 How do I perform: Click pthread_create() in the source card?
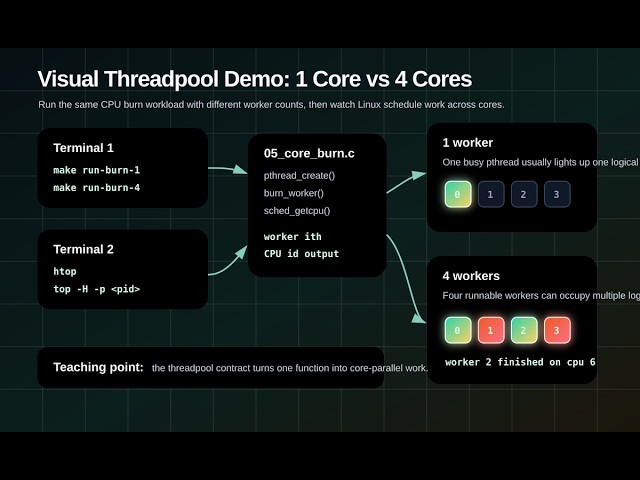click(299, 176)
